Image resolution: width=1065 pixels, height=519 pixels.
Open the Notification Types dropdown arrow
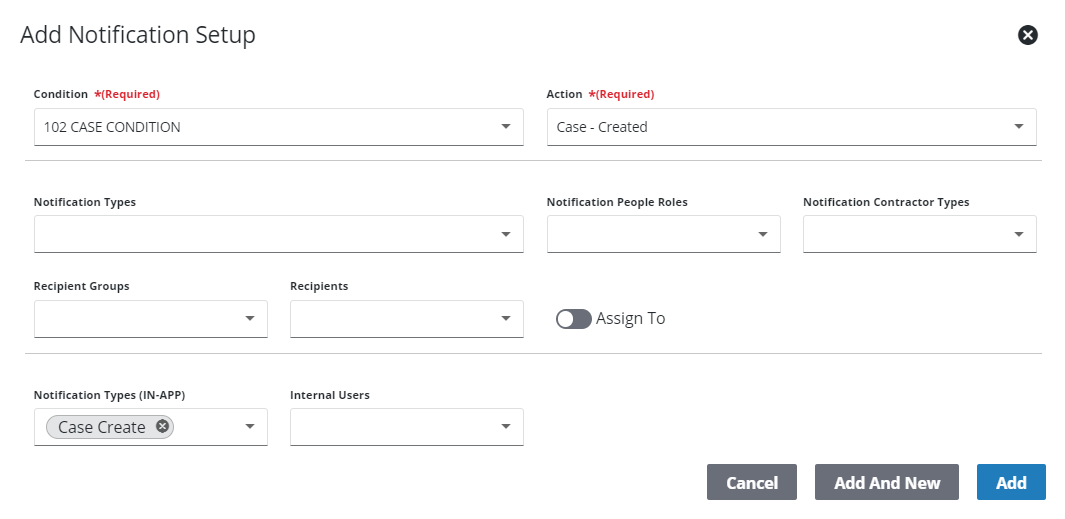505,234
